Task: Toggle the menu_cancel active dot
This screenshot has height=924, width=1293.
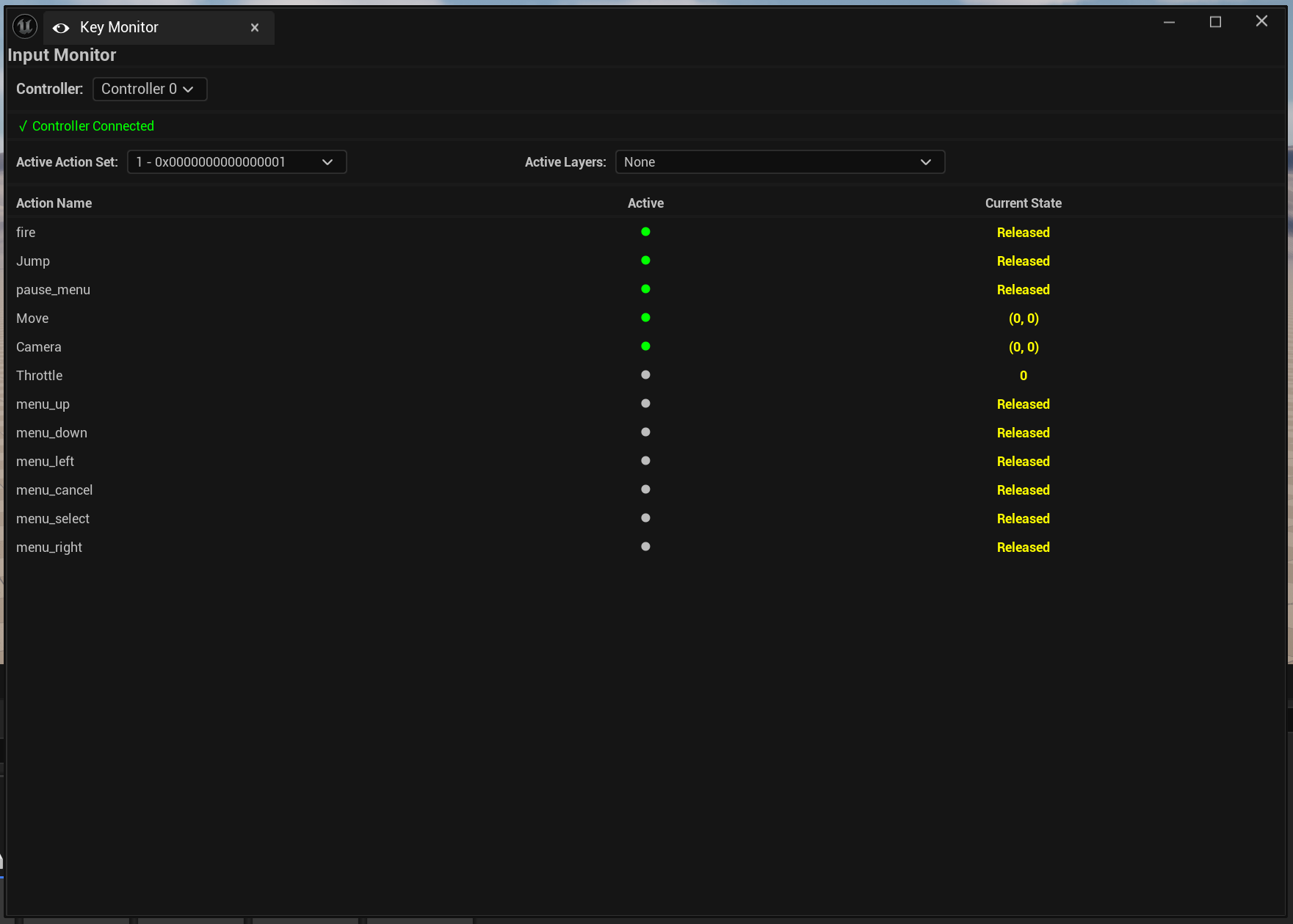Action: click(x=645, y=489)
